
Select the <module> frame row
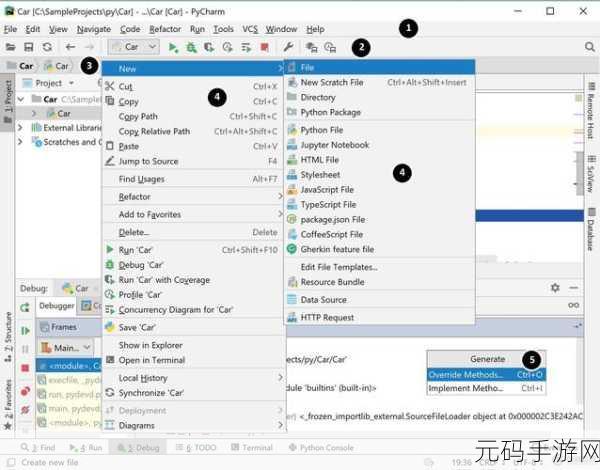(69, 366)
